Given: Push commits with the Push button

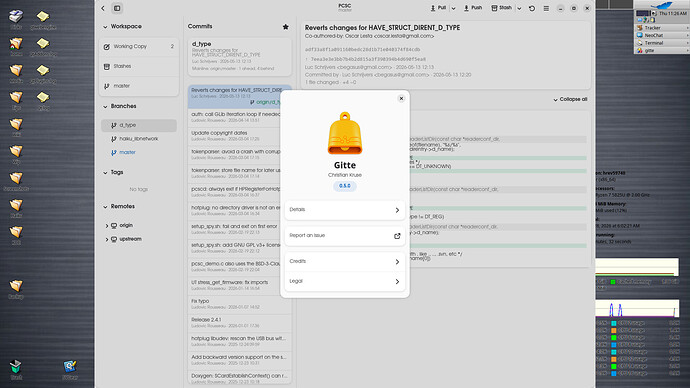Looking at the screenshot, I should click(x=473, y=8).
